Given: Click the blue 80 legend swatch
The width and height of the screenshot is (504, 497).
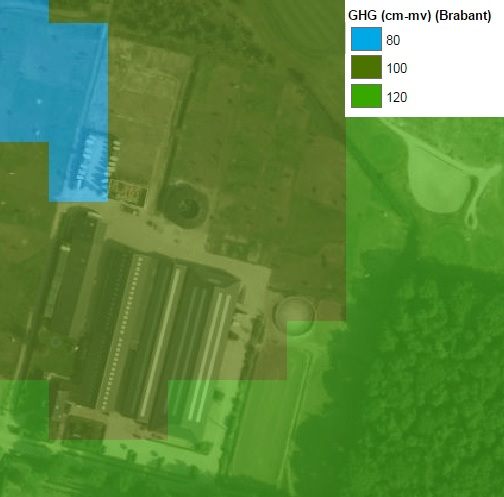Looking at the screenshot, I should click(366, 39).
